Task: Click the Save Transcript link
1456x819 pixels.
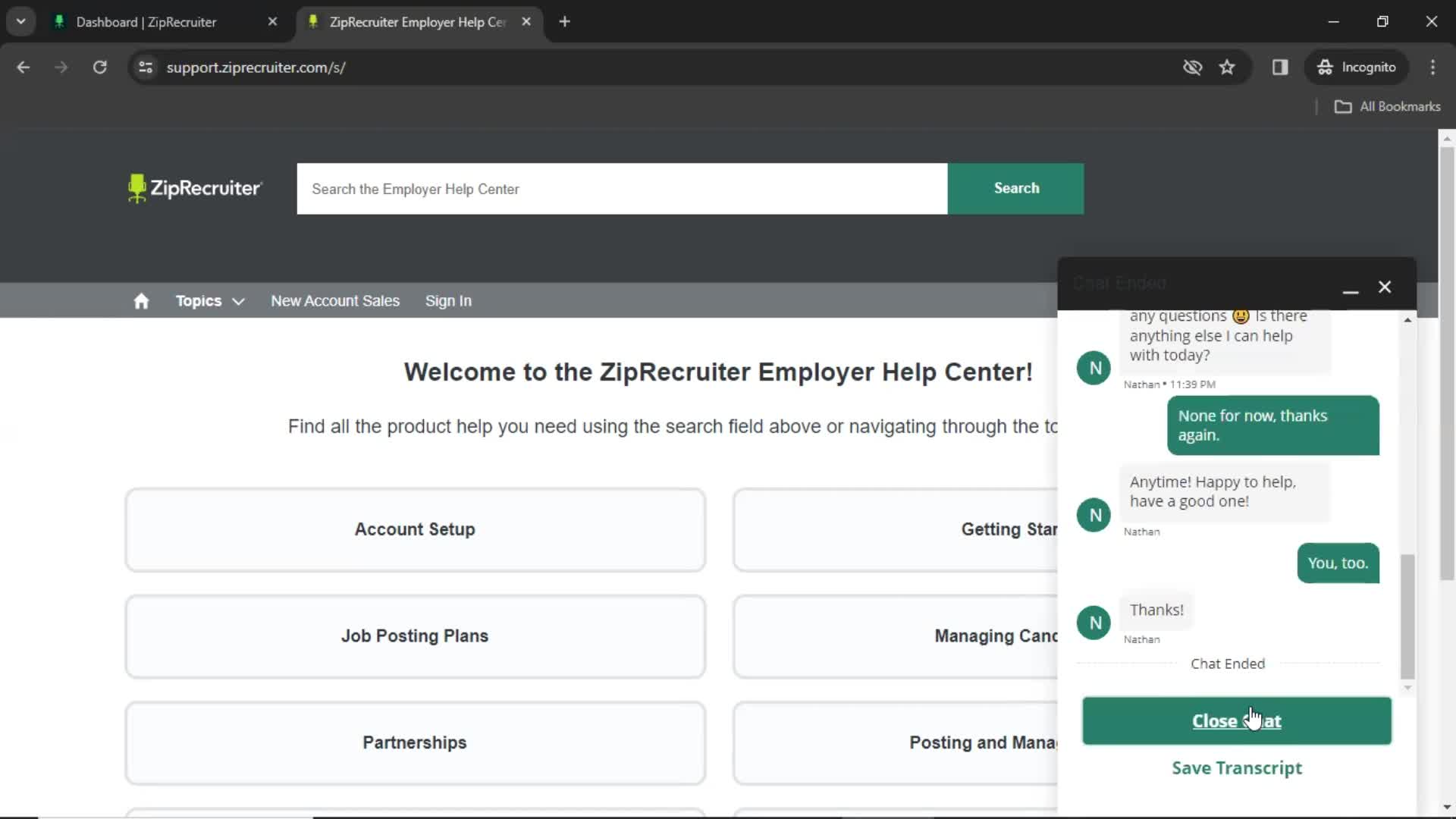Action: click(x=1237, y=768)
